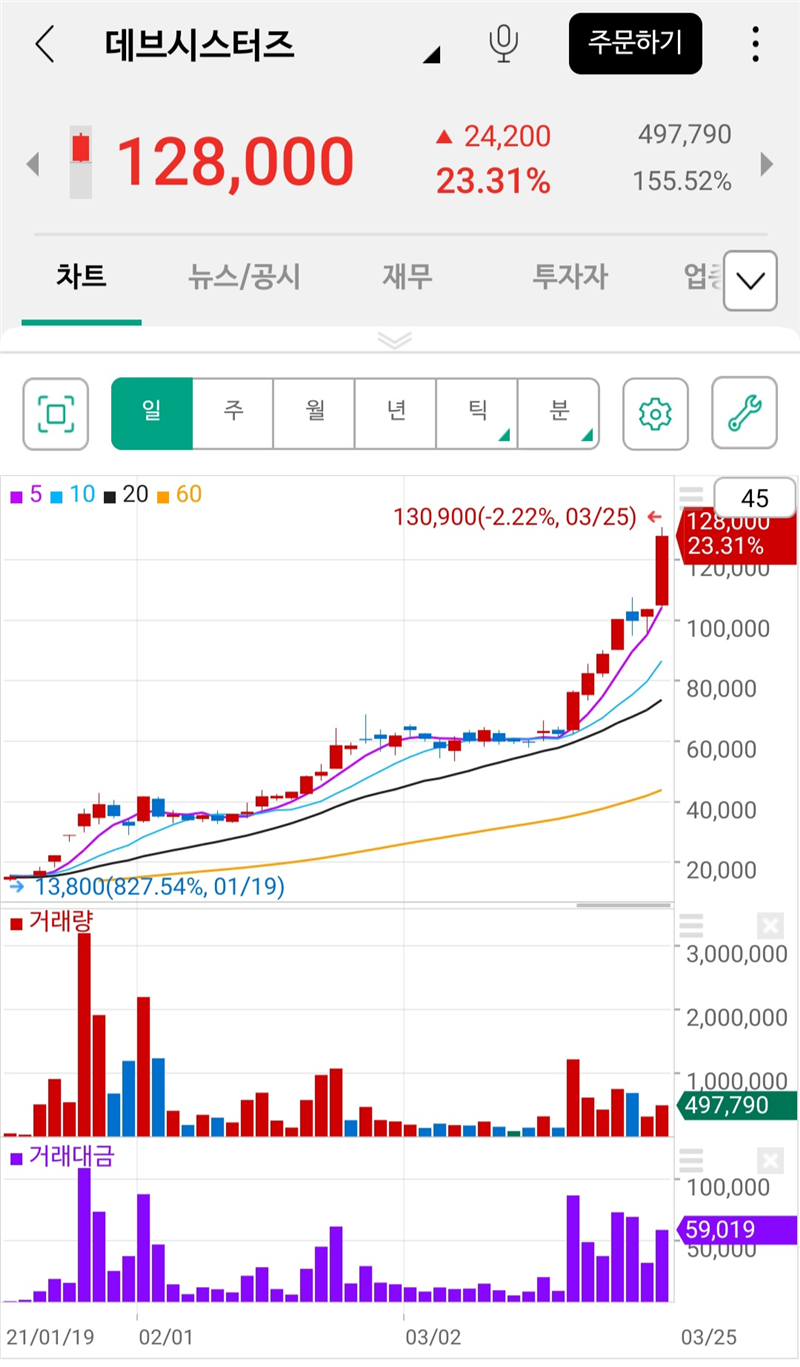Open the three-dot overflow menu
This screenshot has height=1367, width=800.
pyautogui.click(x=755, y=44)
